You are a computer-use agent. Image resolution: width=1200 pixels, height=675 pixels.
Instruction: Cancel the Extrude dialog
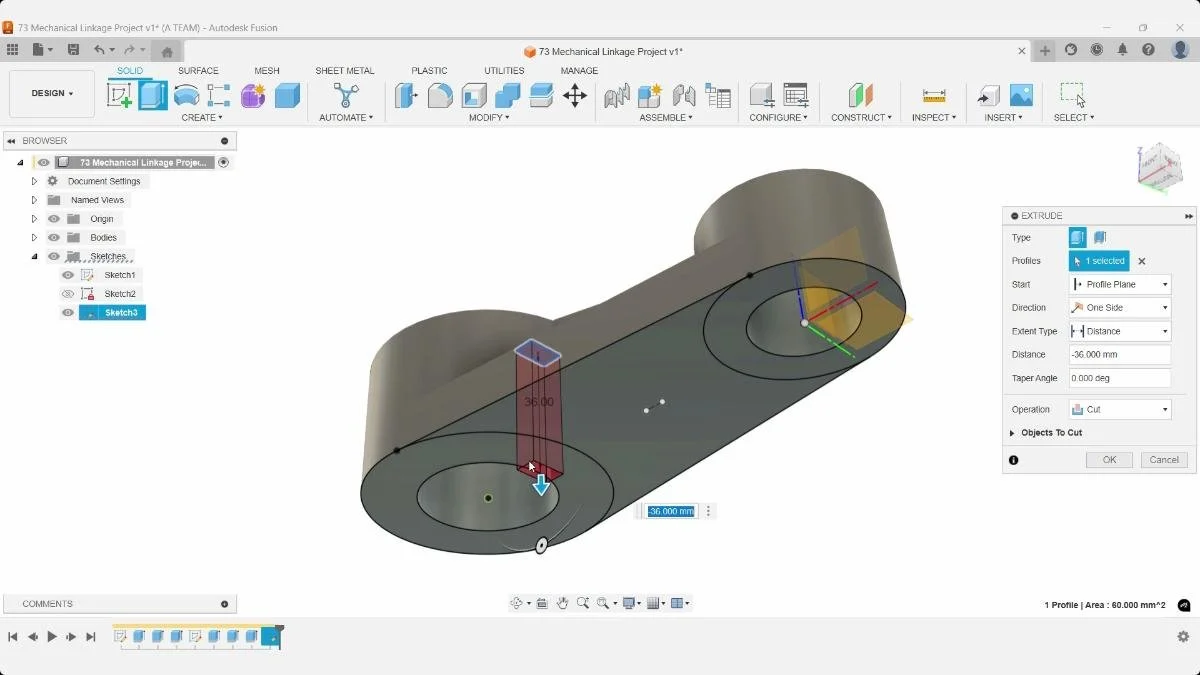pyautogui.click(x=1164, y=460)
